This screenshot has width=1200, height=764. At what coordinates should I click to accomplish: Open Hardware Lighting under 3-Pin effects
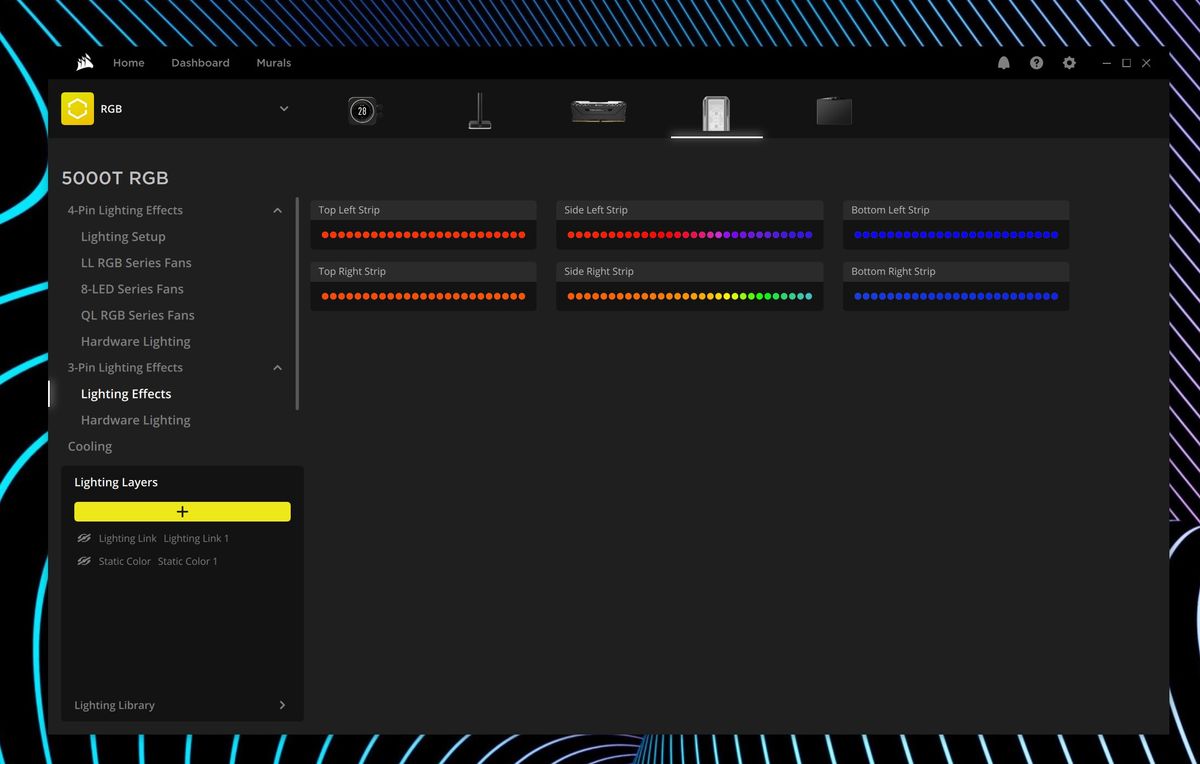[x=135, y=420]
